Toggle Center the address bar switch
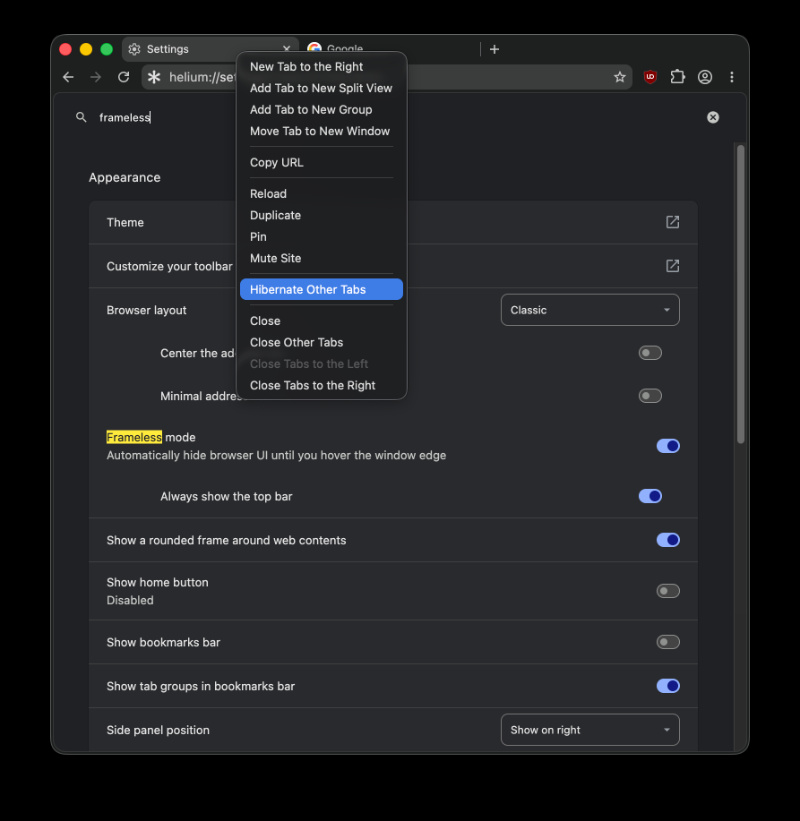800x821 pixels. click(x=650, y=353)
